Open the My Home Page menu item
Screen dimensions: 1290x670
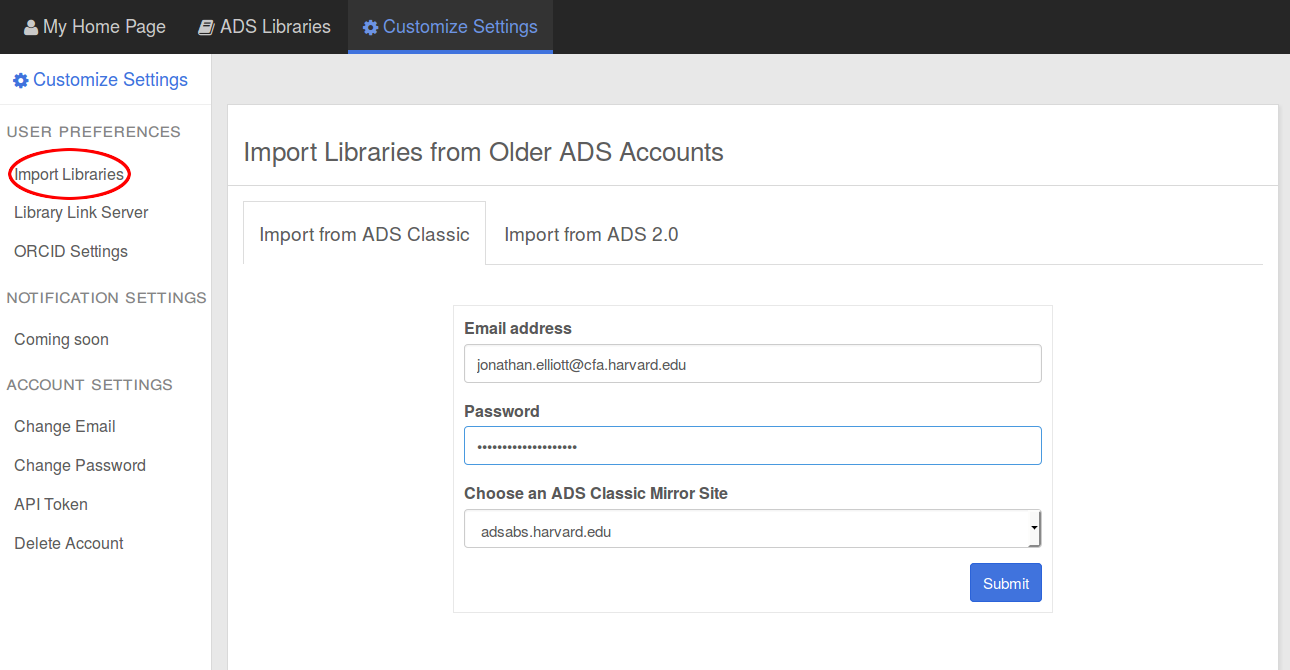(104, 28)
